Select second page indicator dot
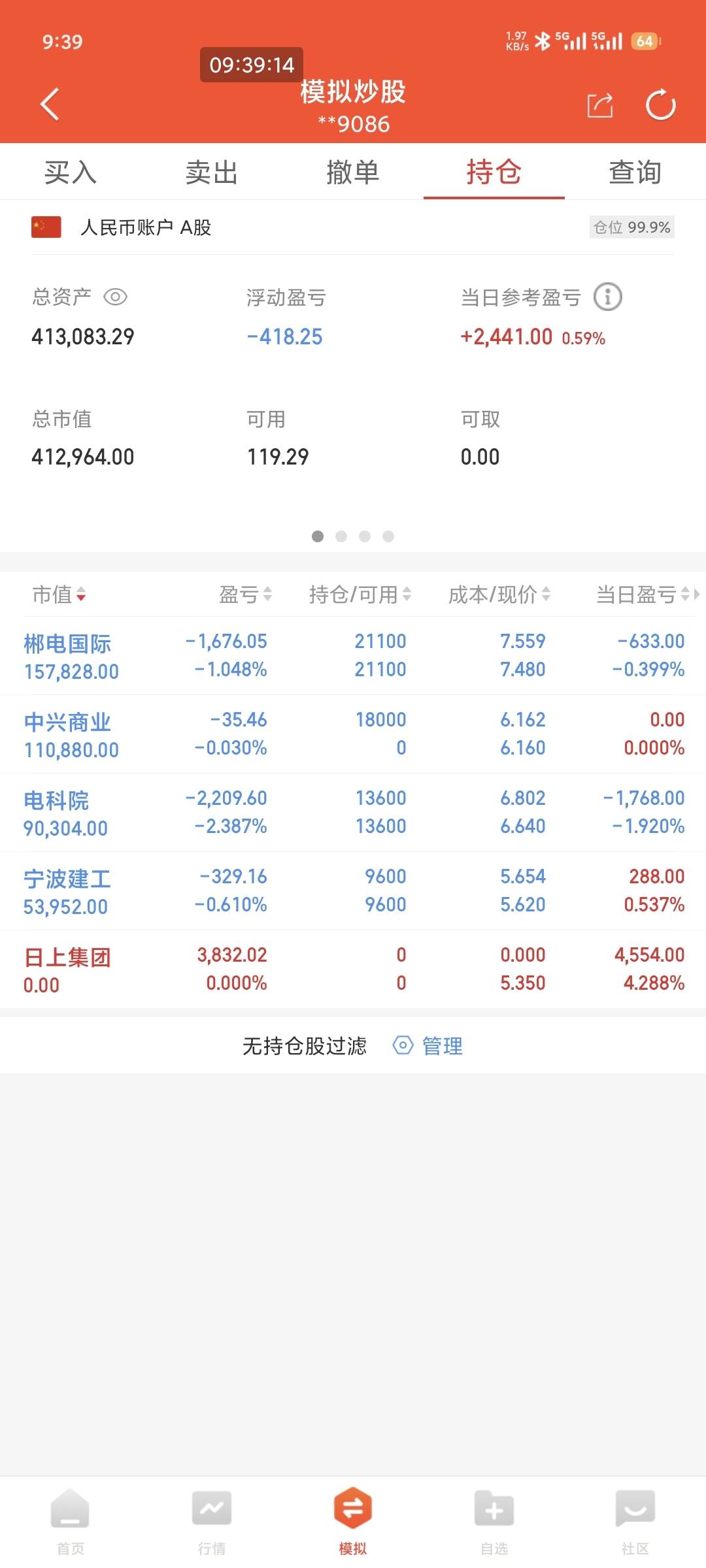The height and width of the screenshot is (1568, 706). 341,536
